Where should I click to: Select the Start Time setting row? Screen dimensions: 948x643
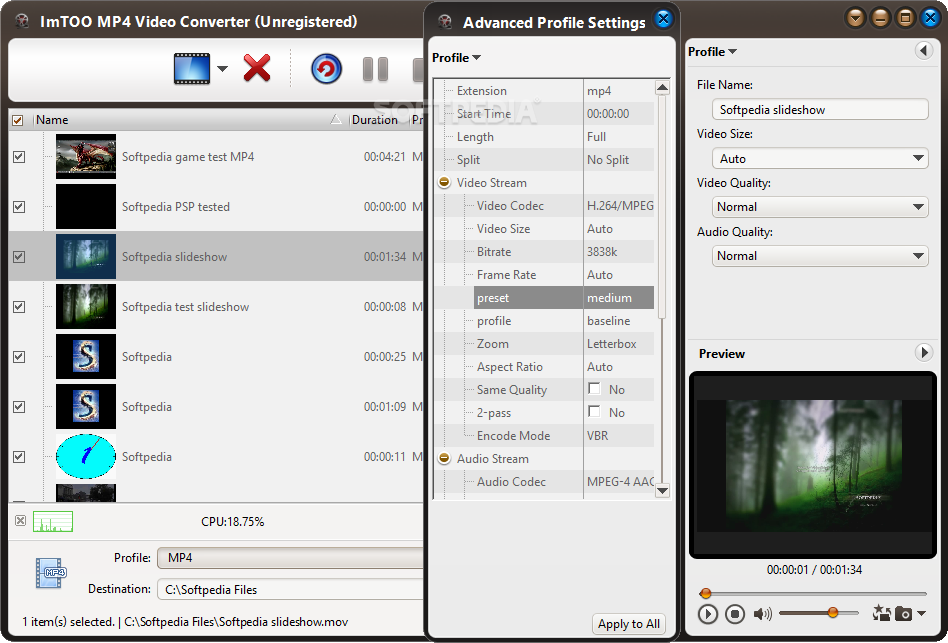point(544,114)
